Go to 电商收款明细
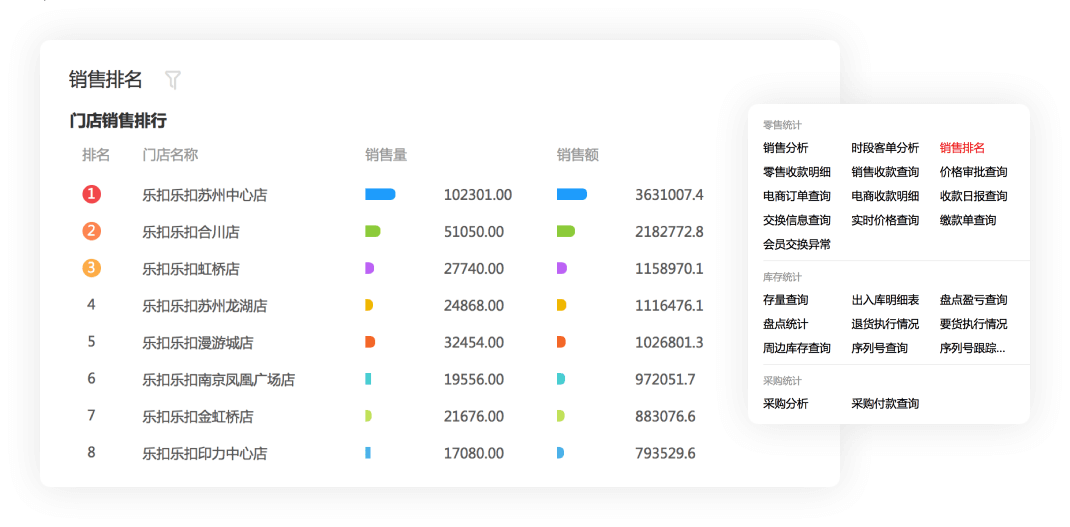Image resolution: width=1070 pixels, height=527 pixels. [885, 196]
